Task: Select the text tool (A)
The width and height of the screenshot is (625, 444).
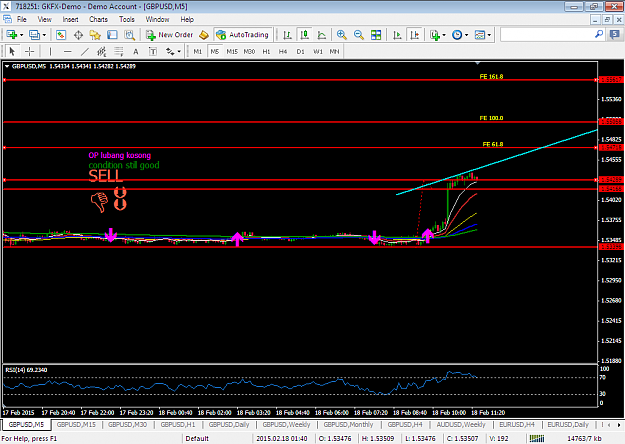Action: [136, 51]
